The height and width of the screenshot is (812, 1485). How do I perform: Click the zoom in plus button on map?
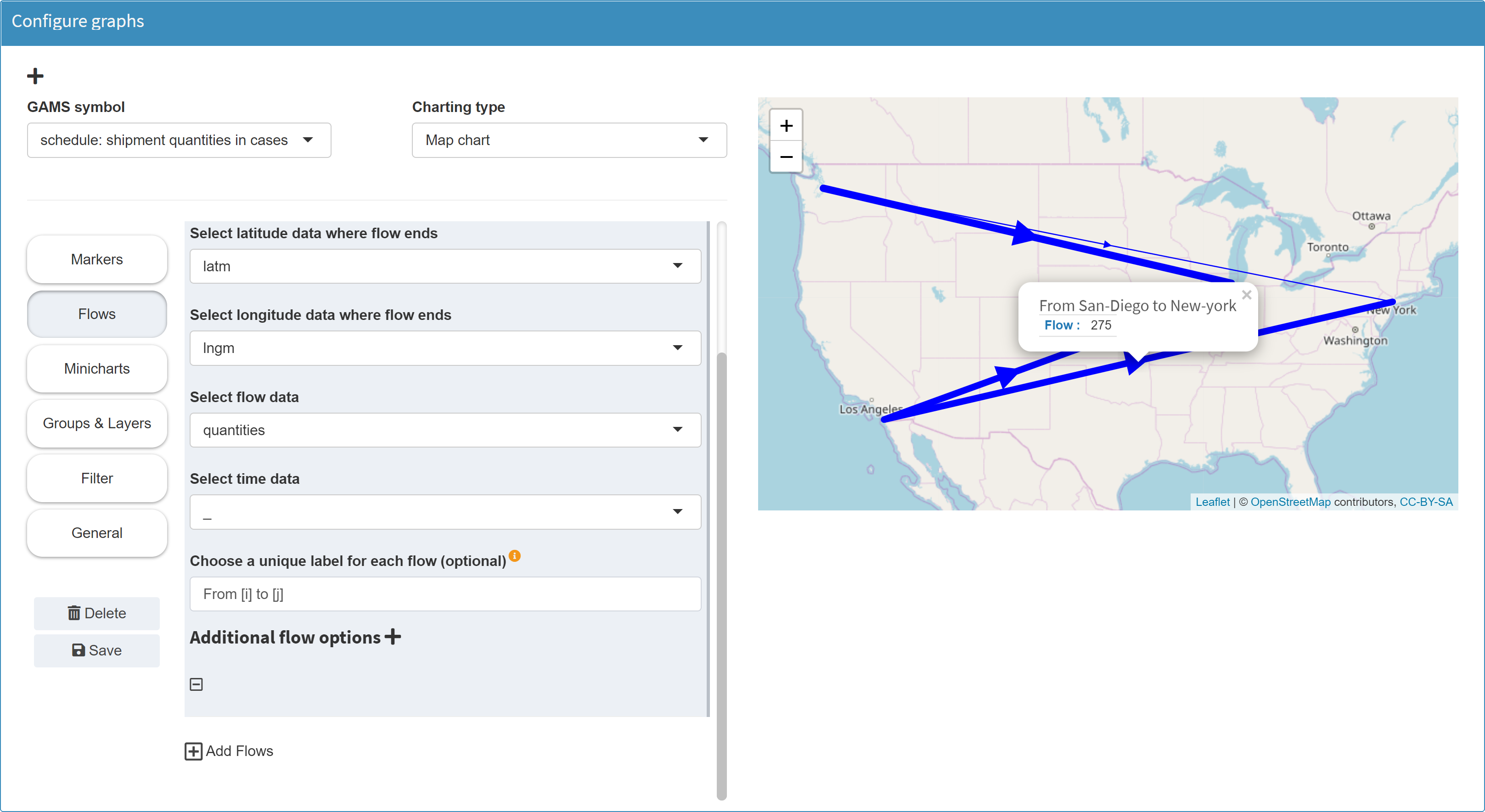(787, 125)
